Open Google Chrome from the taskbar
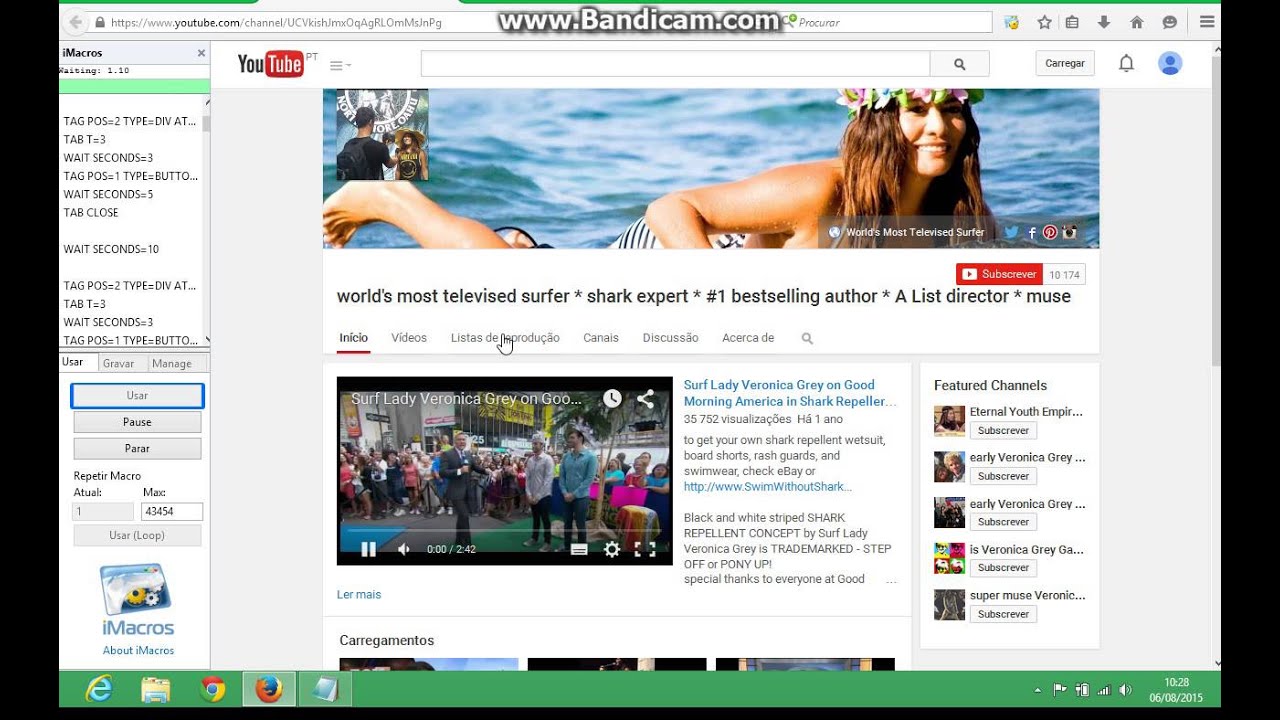This screenshot has height=720, width=1280. coord(212,690)
